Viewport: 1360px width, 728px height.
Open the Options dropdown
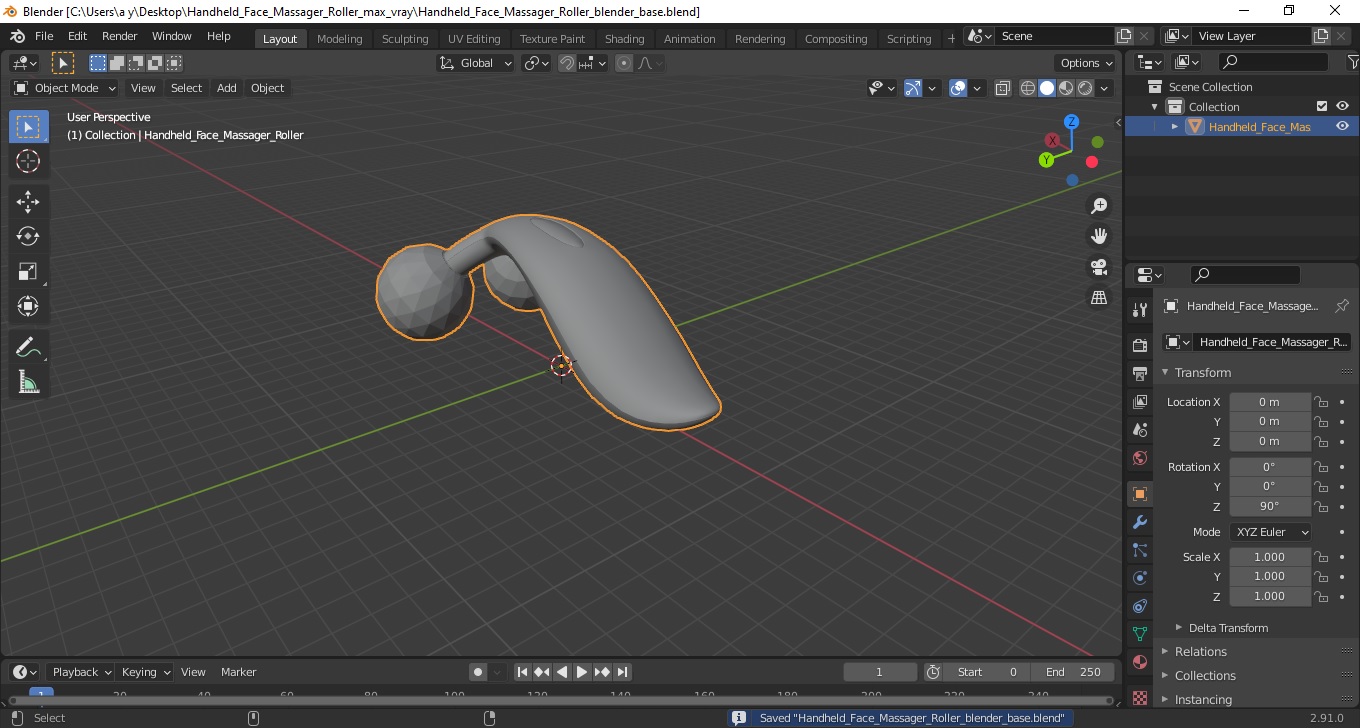[x=1086, y=63]
